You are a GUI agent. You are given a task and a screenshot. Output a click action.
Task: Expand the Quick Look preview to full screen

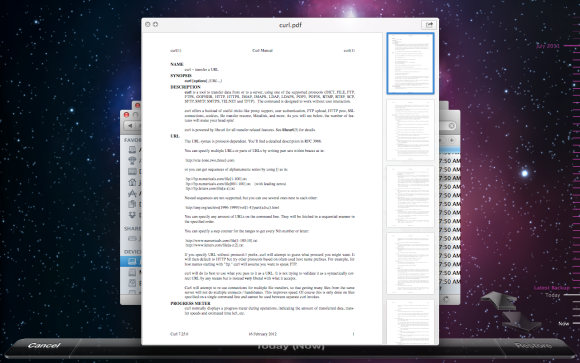(x=155, y=24)
